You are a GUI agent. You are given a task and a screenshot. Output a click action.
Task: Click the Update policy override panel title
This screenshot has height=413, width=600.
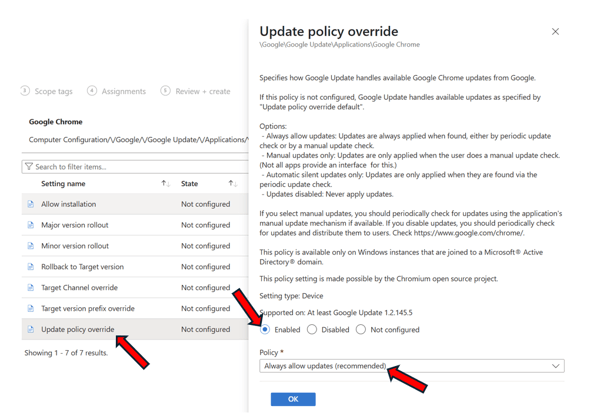click(x=329, y=31)
